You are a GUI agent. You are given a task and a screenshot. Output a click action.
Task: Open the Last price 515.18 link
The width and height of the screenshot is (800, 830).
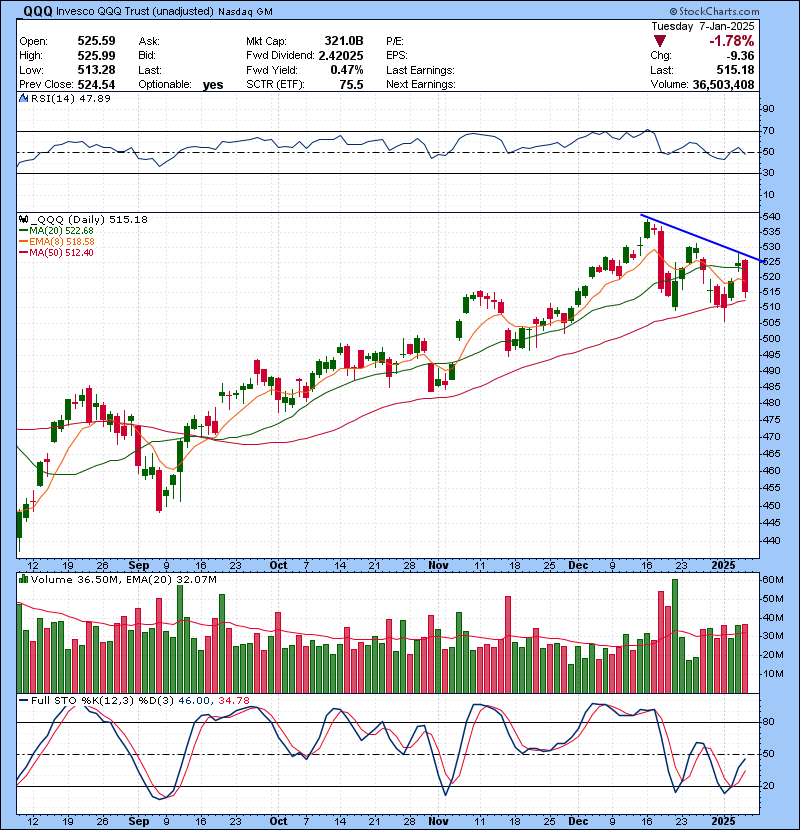point(737,70)
